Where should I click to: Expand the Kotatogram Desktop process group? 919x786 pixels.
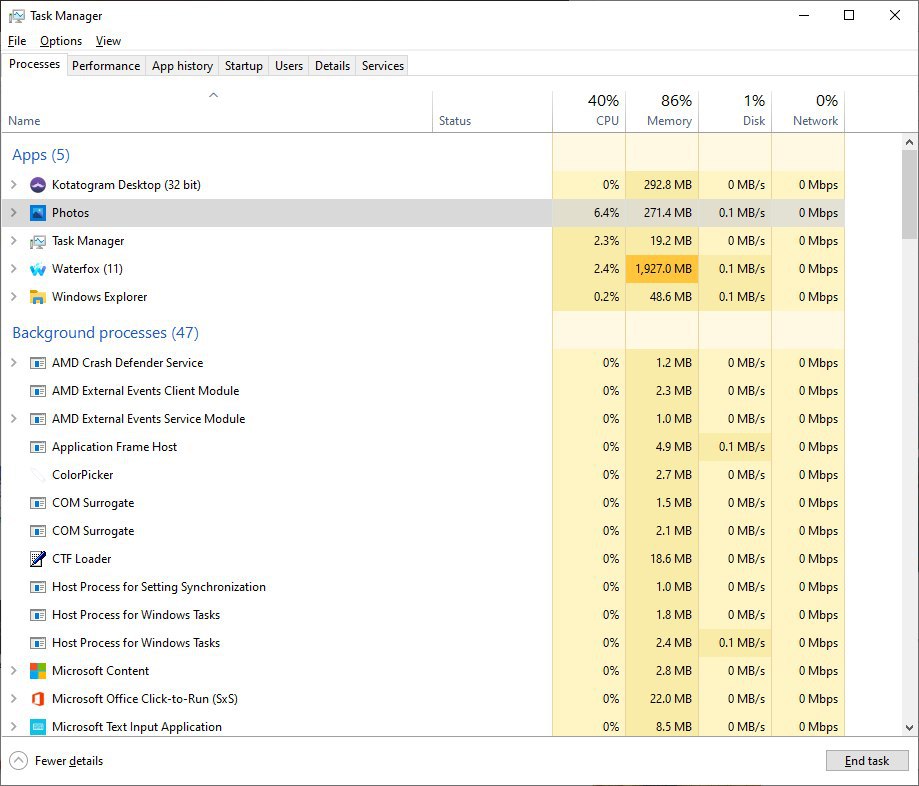13,185
